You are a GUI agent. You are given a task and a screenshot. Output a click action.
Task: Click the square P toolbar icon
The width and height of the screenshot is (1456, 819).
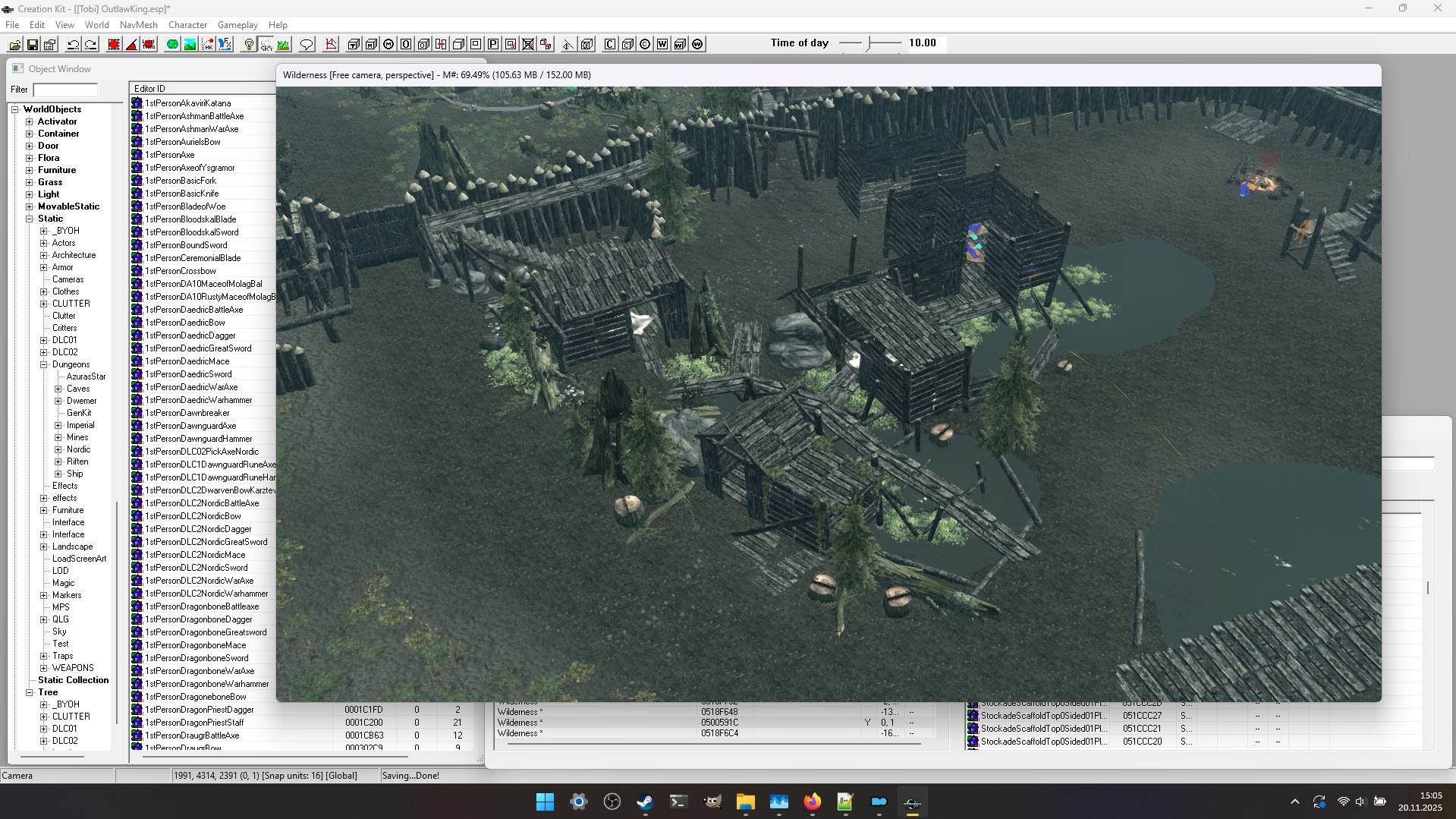click(x=493, y=45)
